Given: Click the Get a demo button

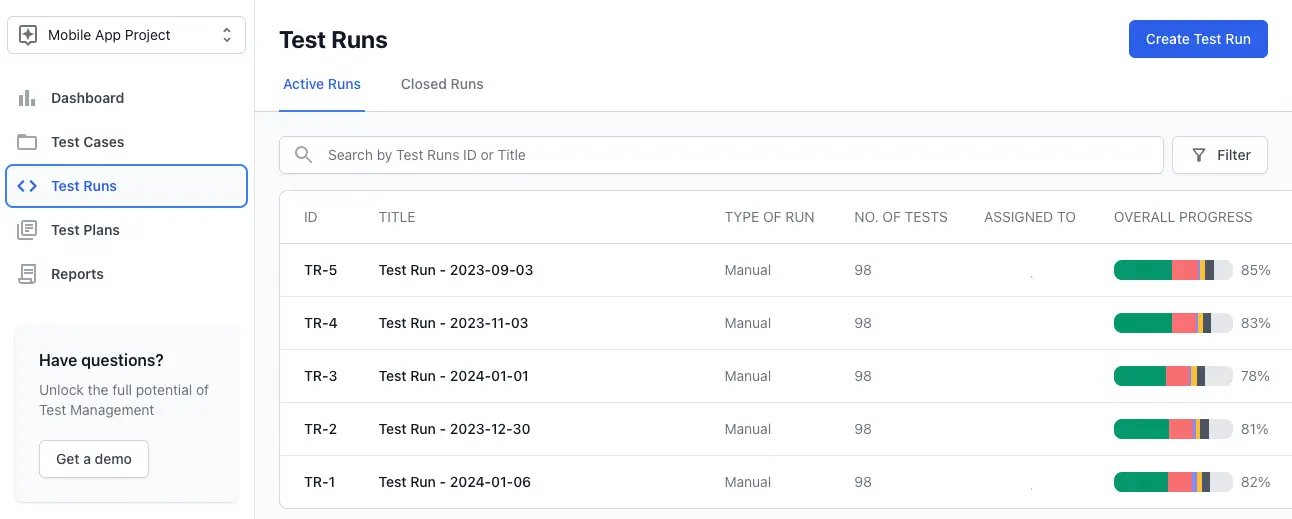Looking at the screenshot, I should pyautogui.click(x=94, y=459).
